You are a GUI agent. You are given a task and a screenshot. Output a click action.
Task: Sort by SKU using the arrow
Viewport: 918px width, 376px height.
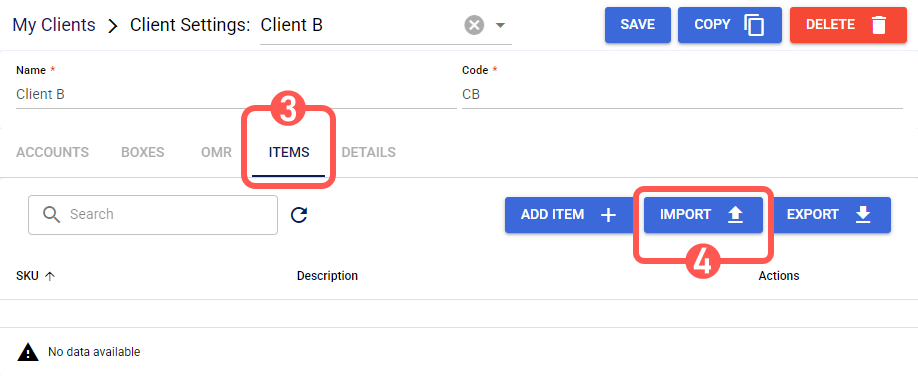[x=50, y=276]
